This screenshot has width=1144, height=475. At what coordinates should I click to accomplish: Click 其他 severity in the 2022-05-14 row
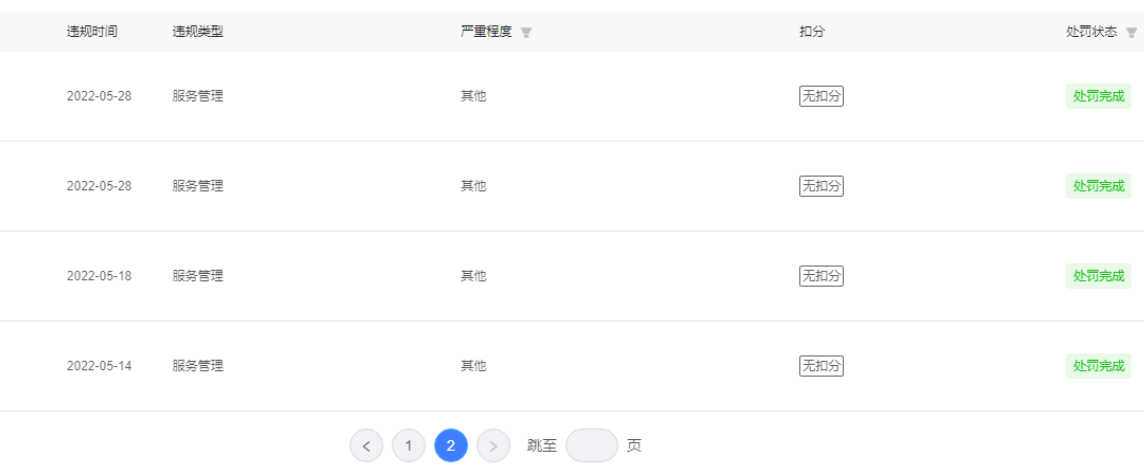(473, 366)
